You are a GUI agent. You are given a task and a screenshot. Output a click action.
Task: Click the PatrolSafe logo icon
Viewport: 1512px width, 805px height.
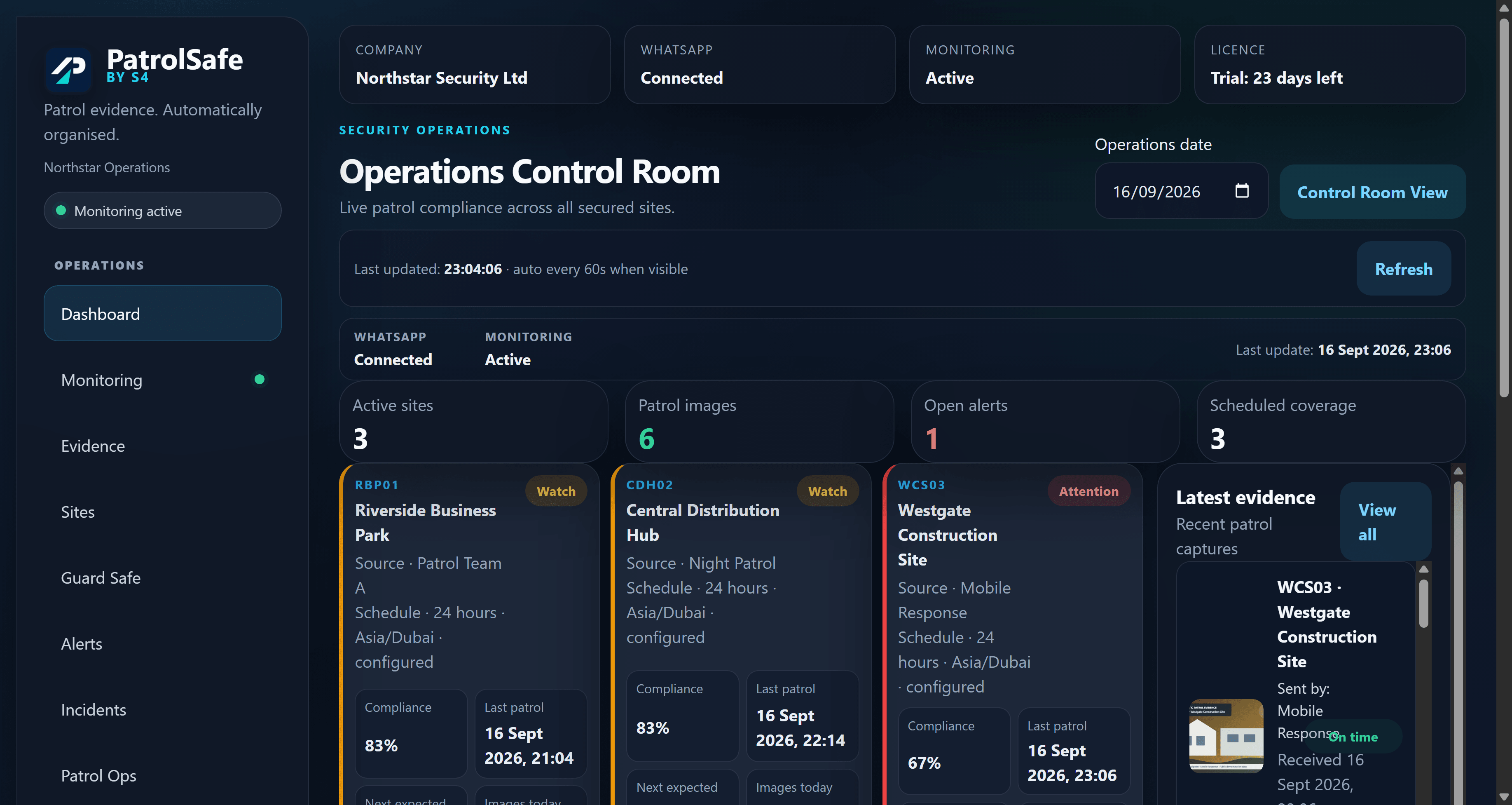tap(68, 69)
